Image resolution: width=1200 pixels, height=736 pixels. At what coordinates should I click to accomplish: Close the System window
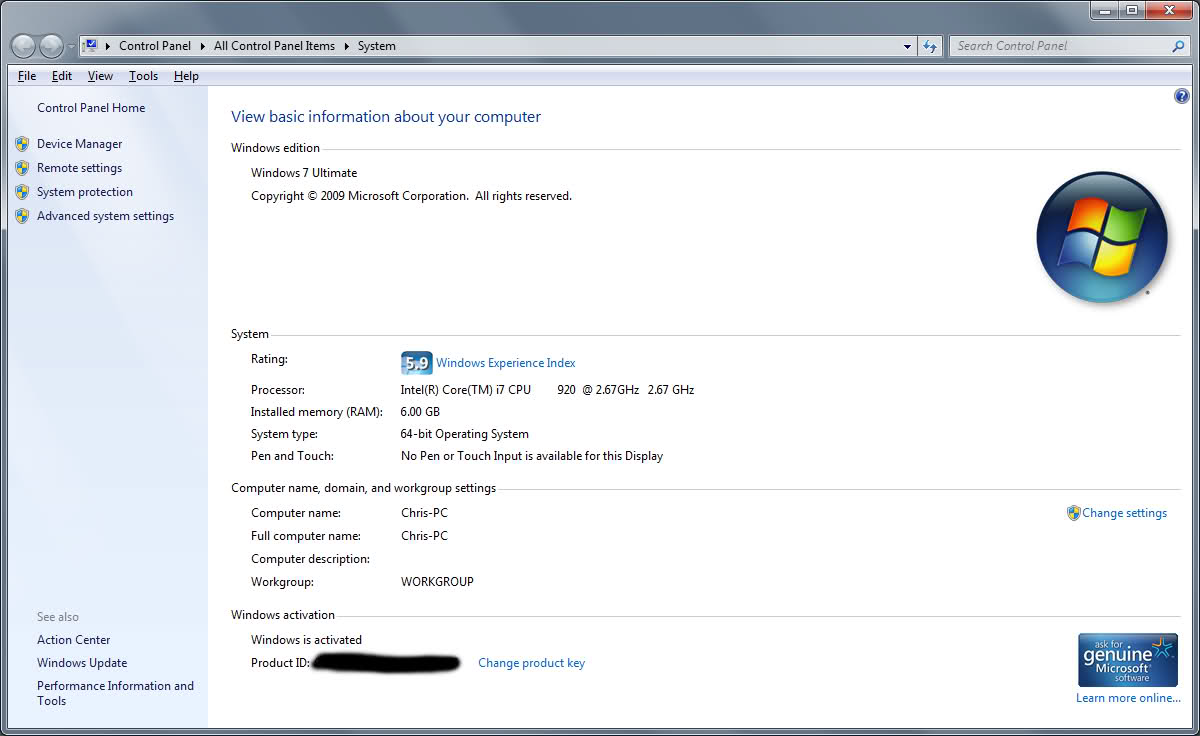(1168, 10)
